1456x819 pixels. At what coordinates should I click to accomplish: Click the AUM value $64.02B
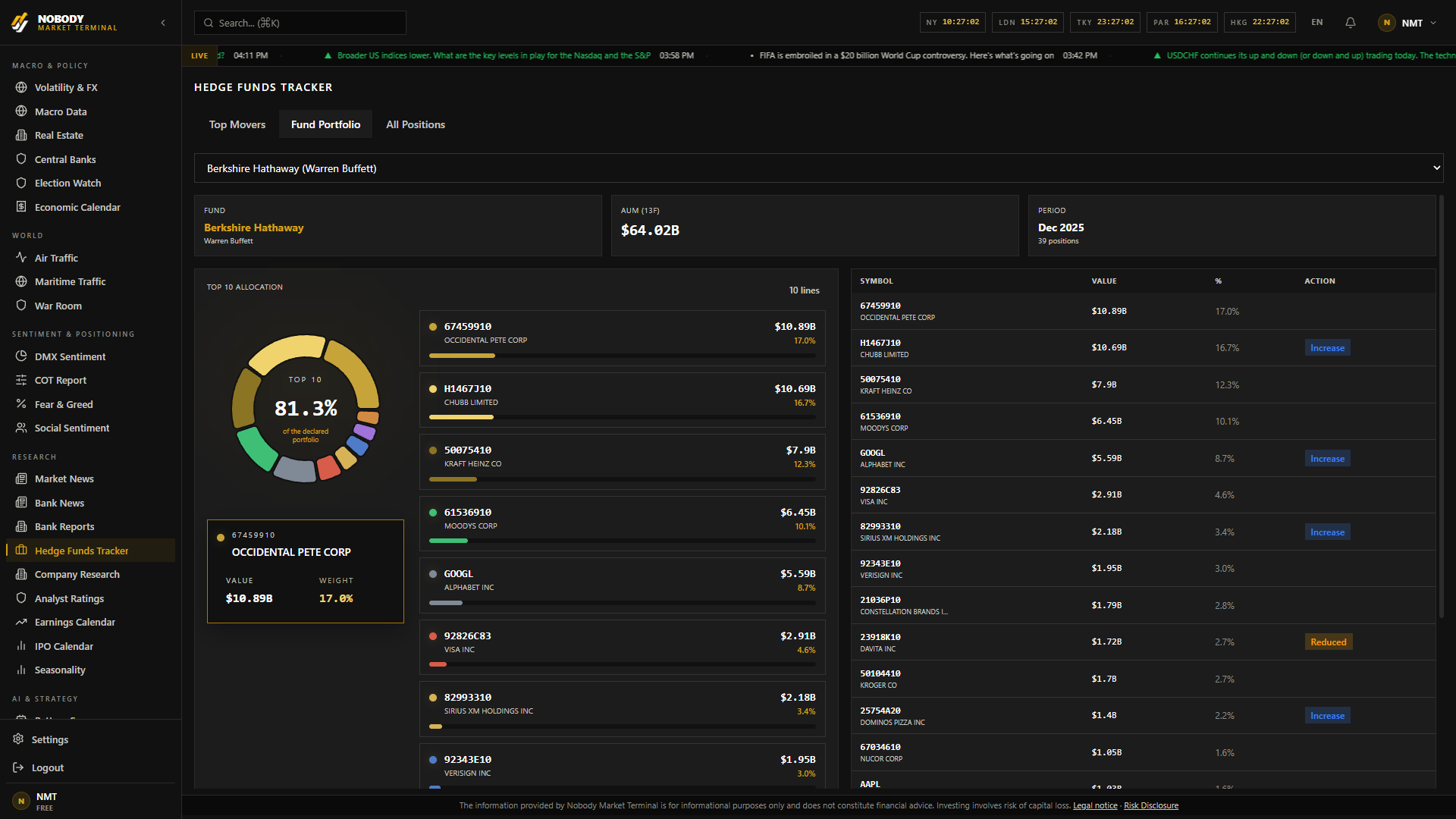(x=650, y=230)
